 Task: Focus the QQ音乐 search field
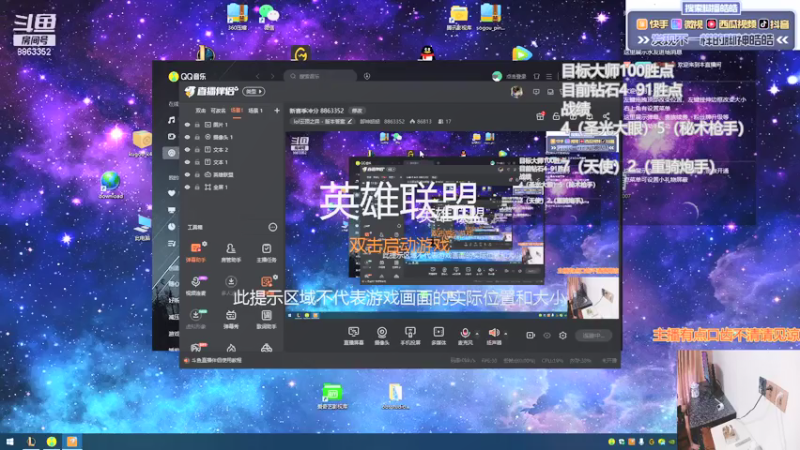pos(320,76)
